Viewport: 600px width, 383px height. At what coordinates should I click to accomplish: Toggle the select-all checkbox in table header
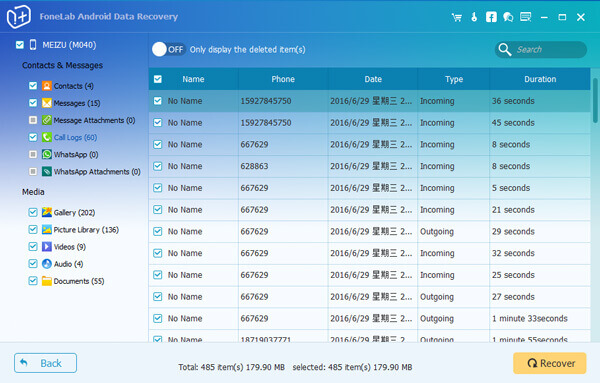pyautogui.click(x=158, y=79)
